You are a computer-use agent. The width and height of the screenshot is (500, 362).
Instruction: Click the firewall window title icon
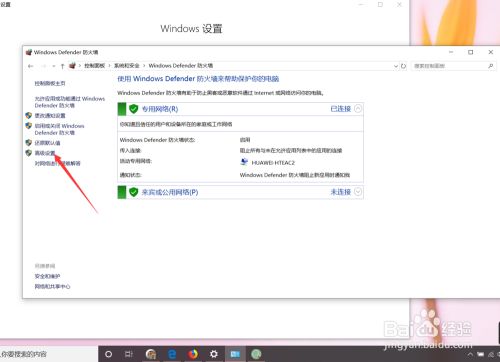(x=29, y=52)
